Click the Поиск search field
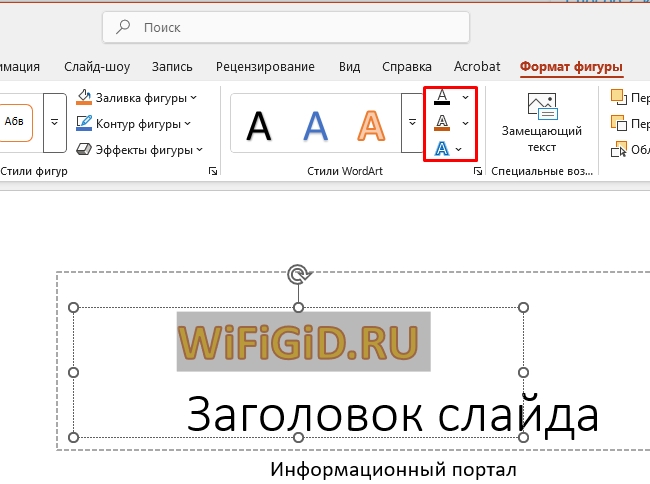650x484 pixels. tap(286, 27)
